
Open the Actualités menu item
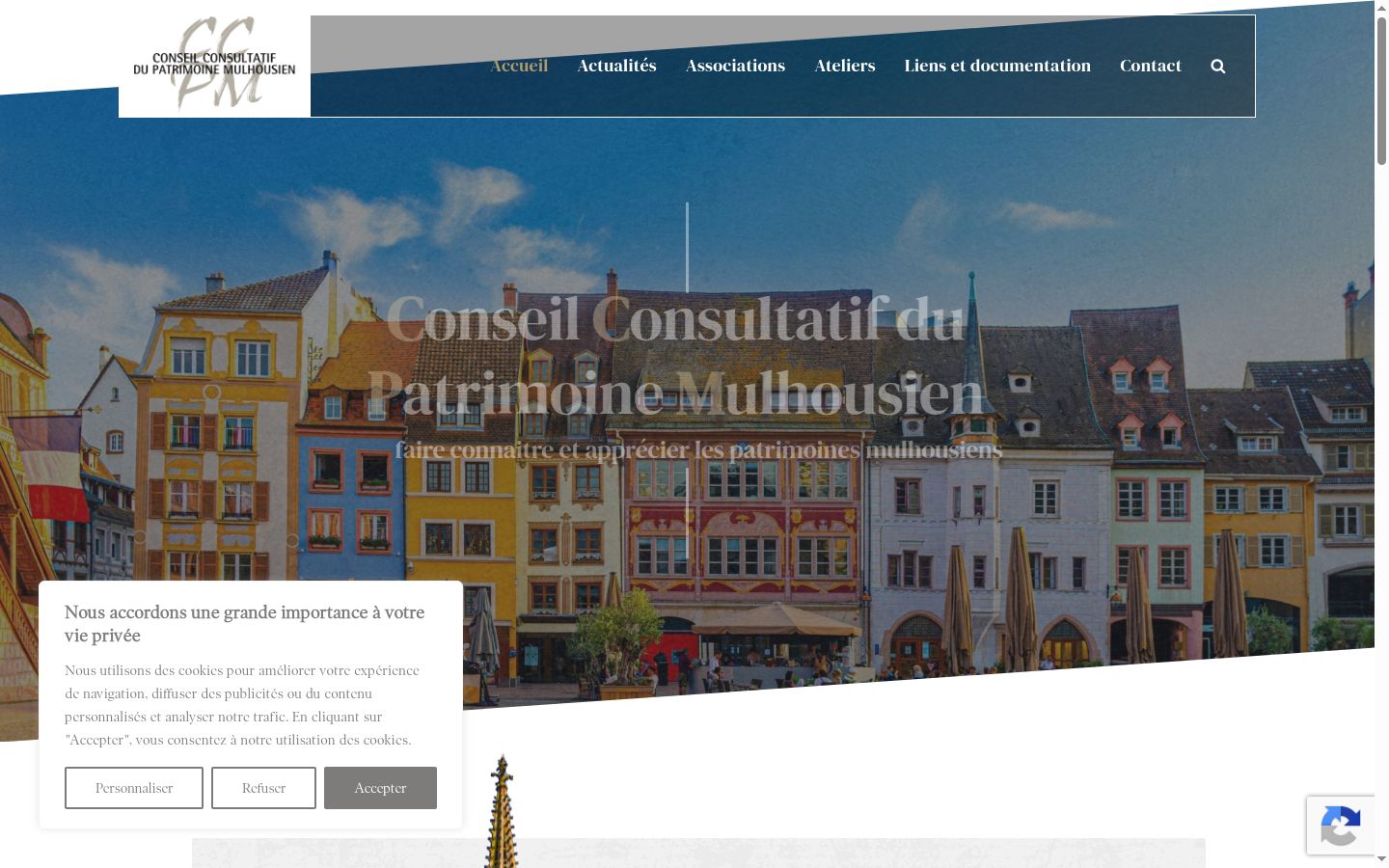[616, 66]
